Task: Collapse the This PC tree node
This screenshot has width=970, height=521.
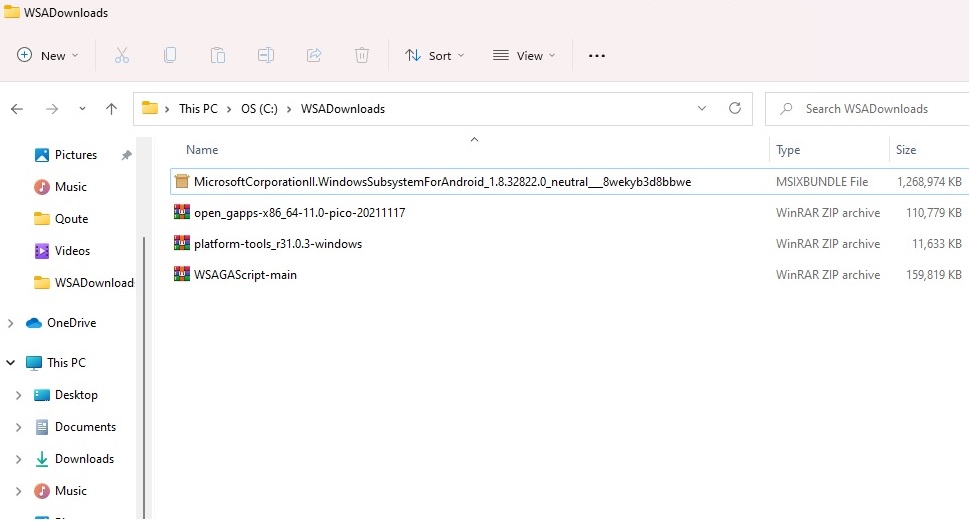Action: click(11, 363)
